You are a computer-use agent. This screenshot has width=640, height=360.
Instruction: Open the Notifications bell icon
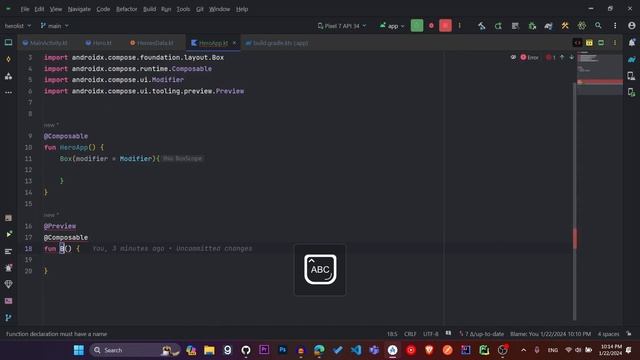point(632,42)
